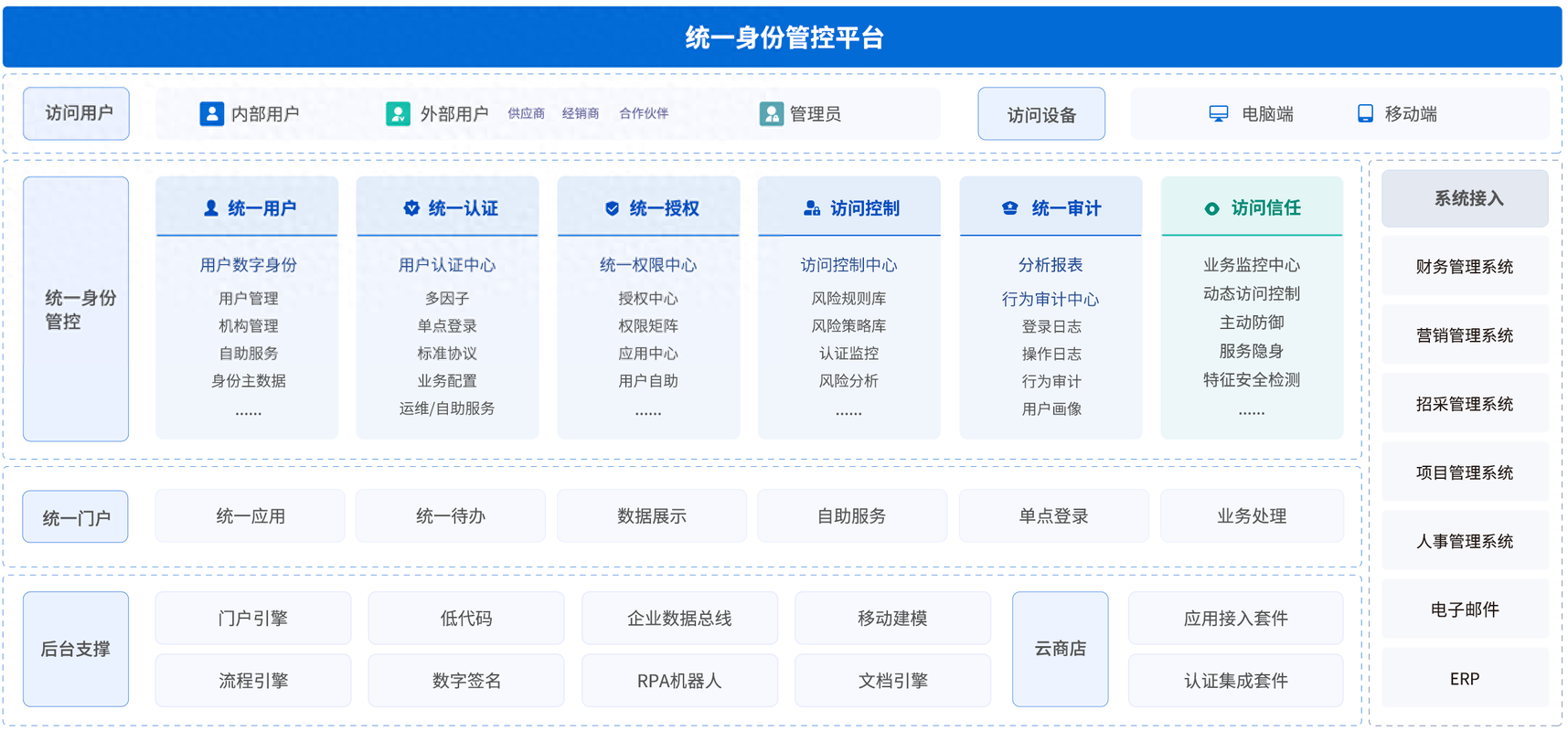Click 用户认证中心 heading

(447, 265)
